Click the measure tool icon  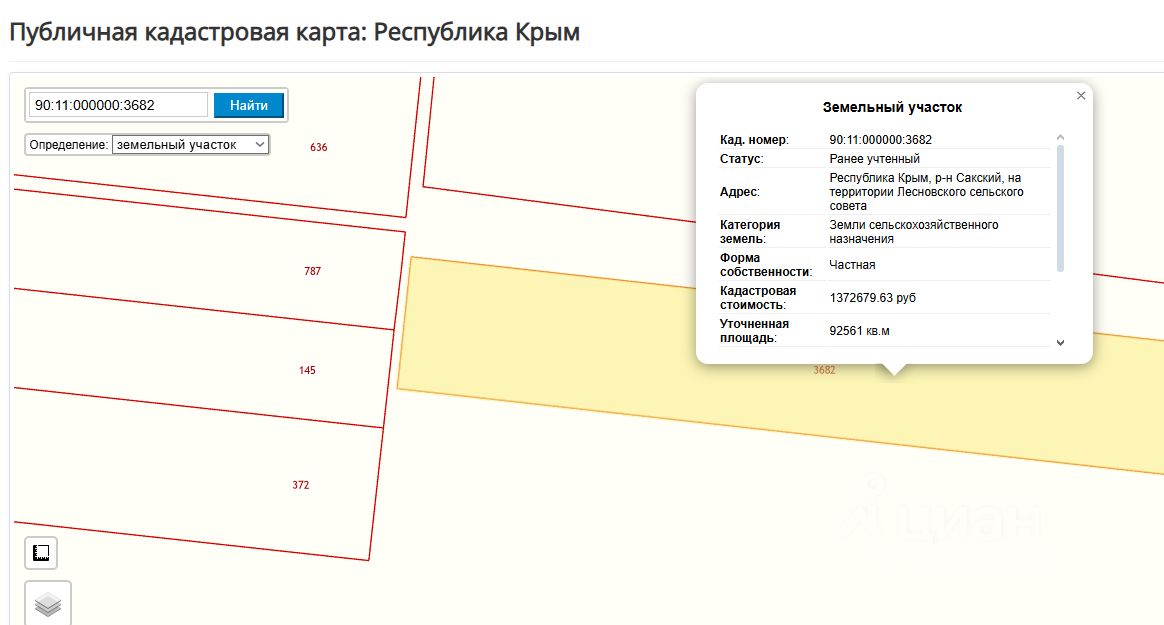point(41,553)
